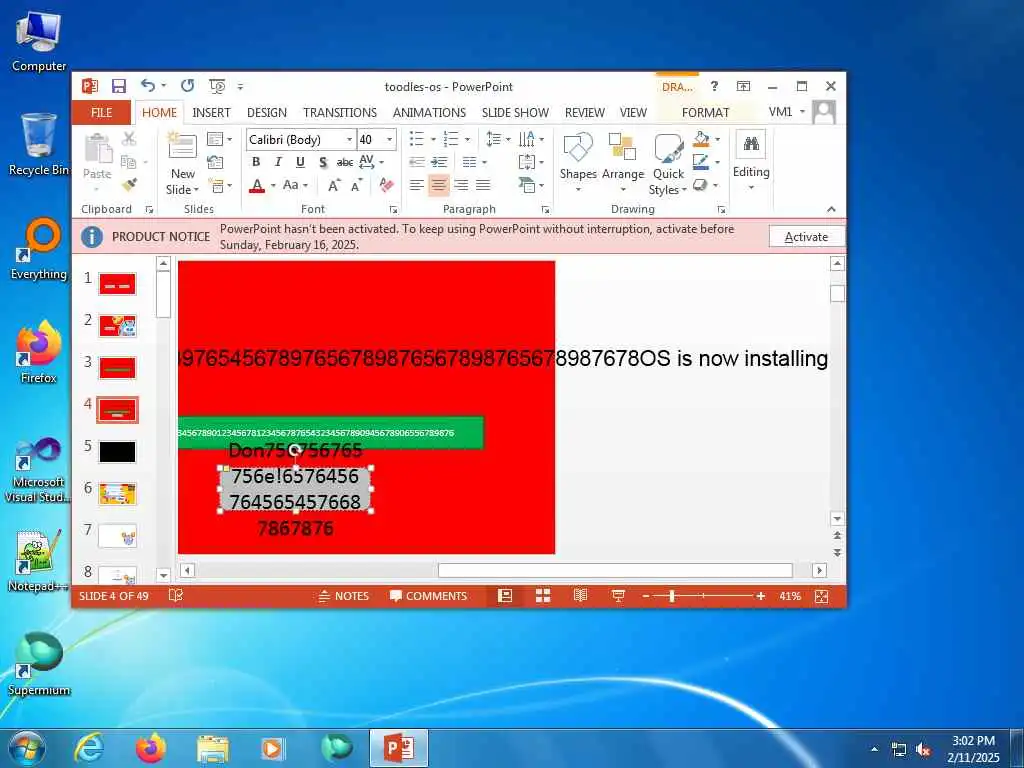The image size is (1024, 768).
Task: Open the Shapes gallery
Action: click(x=578, y=163)
